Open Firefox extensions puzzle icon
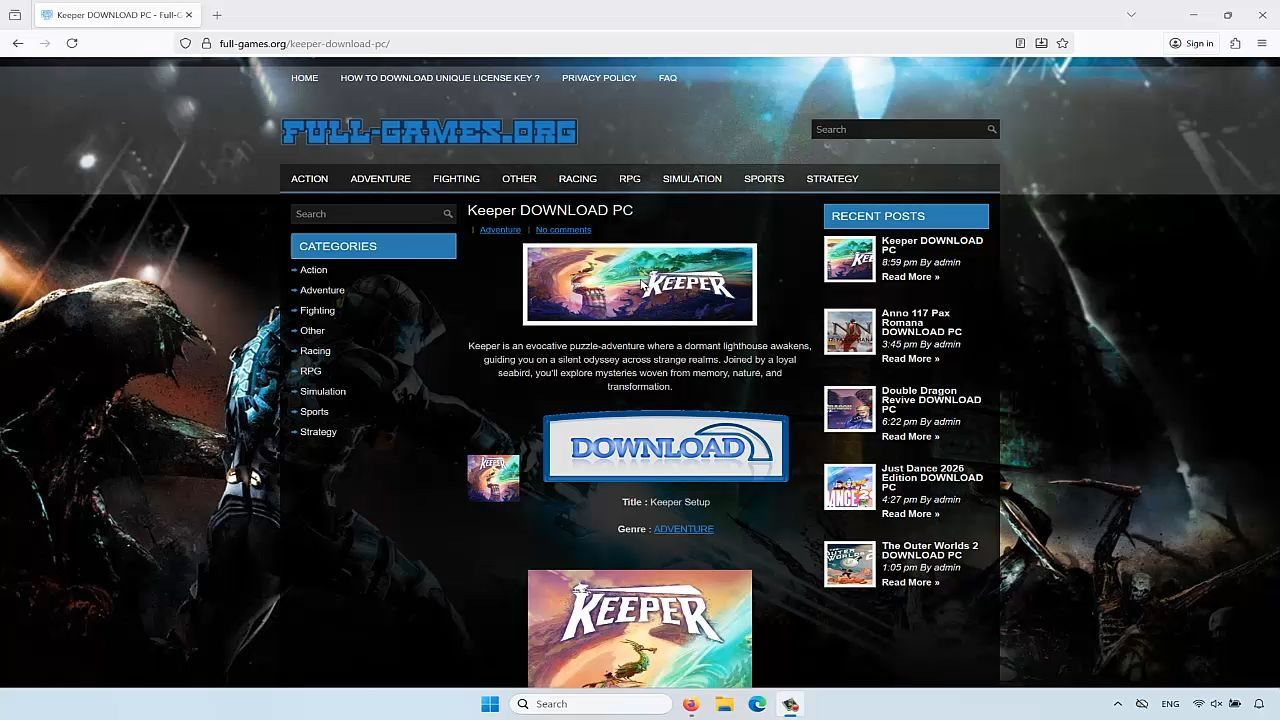The height and width of the screenshot is (720, 1280). (1235, 43)
